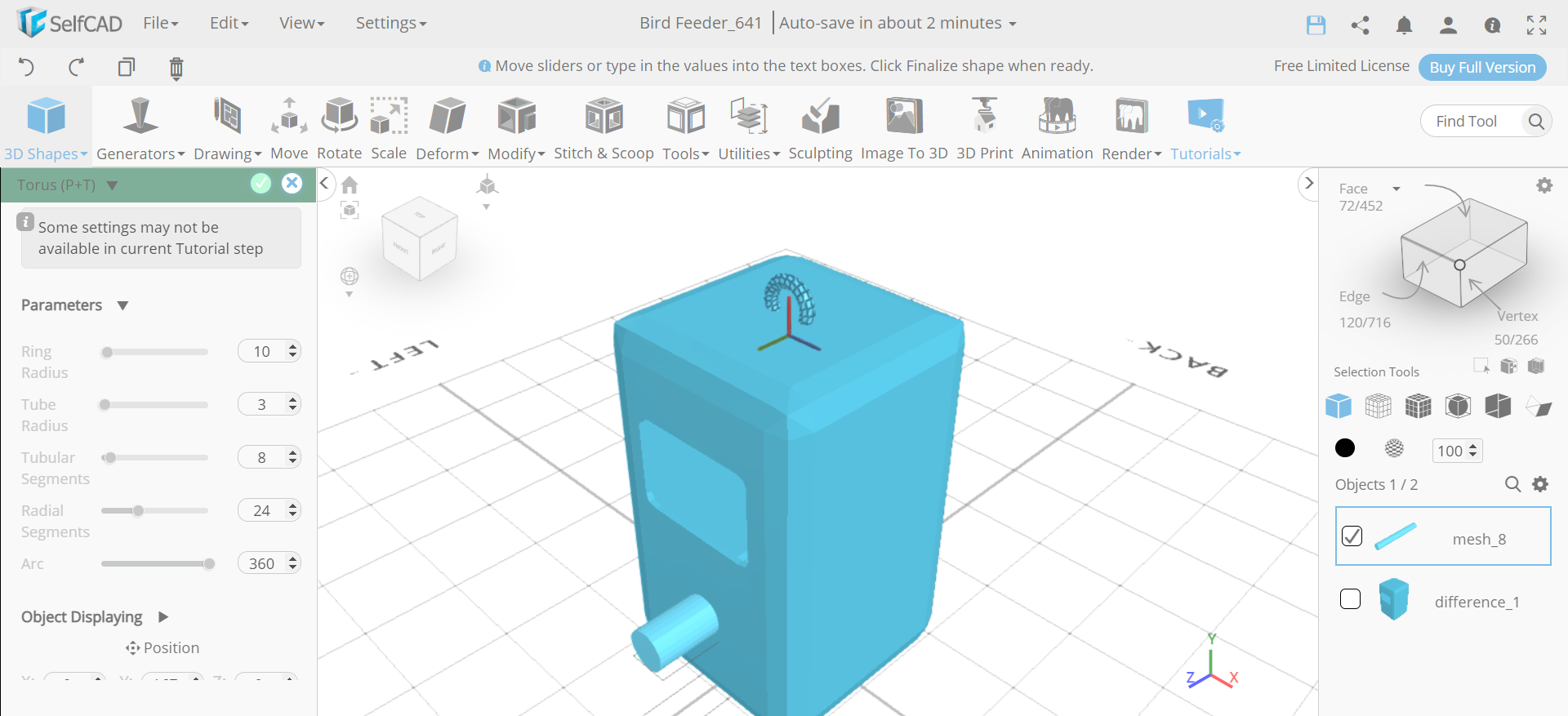Click the info help icon
Image resolution: width=1568 pixels, height=716 pixels.
(1492, 24)
